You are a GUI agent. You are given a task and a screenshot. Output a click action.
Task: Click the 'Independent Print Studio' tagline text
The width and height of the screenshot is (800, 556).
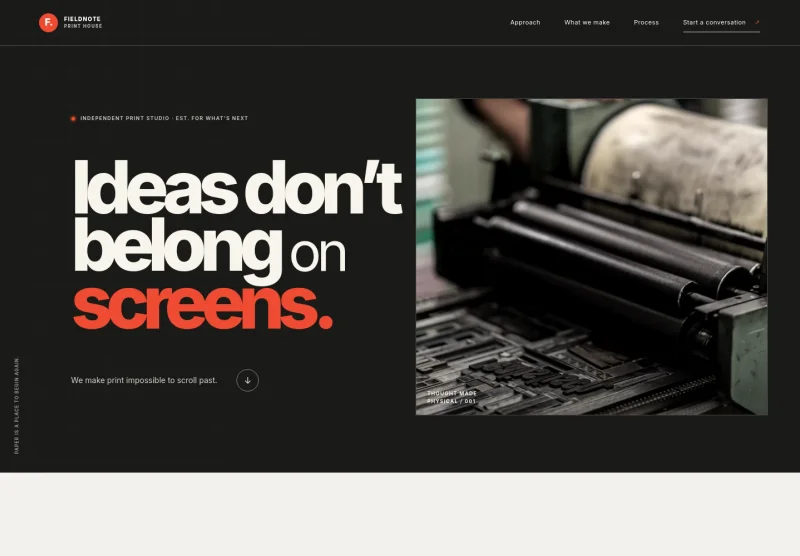[x=164, y=118]
